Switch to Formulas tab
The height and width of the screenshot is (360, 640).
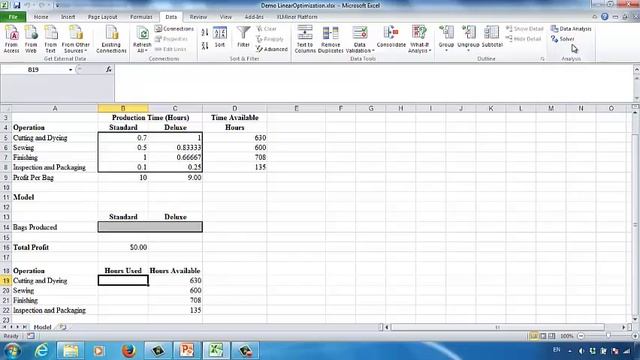141,17
